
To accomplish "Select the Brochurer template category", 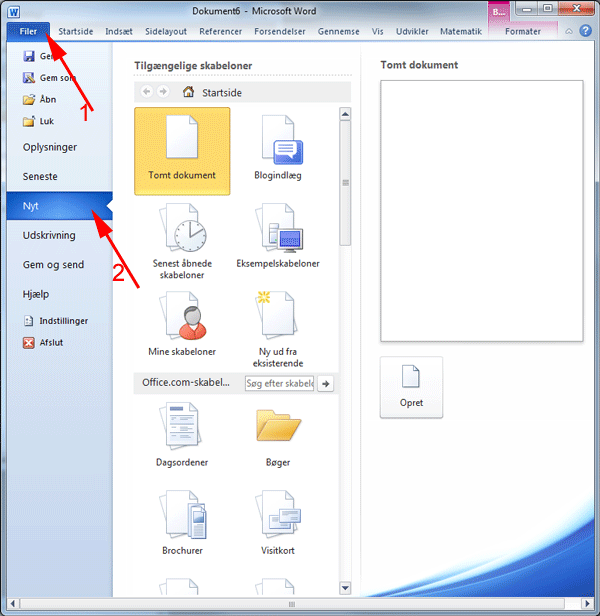I will tap(182, 517).
